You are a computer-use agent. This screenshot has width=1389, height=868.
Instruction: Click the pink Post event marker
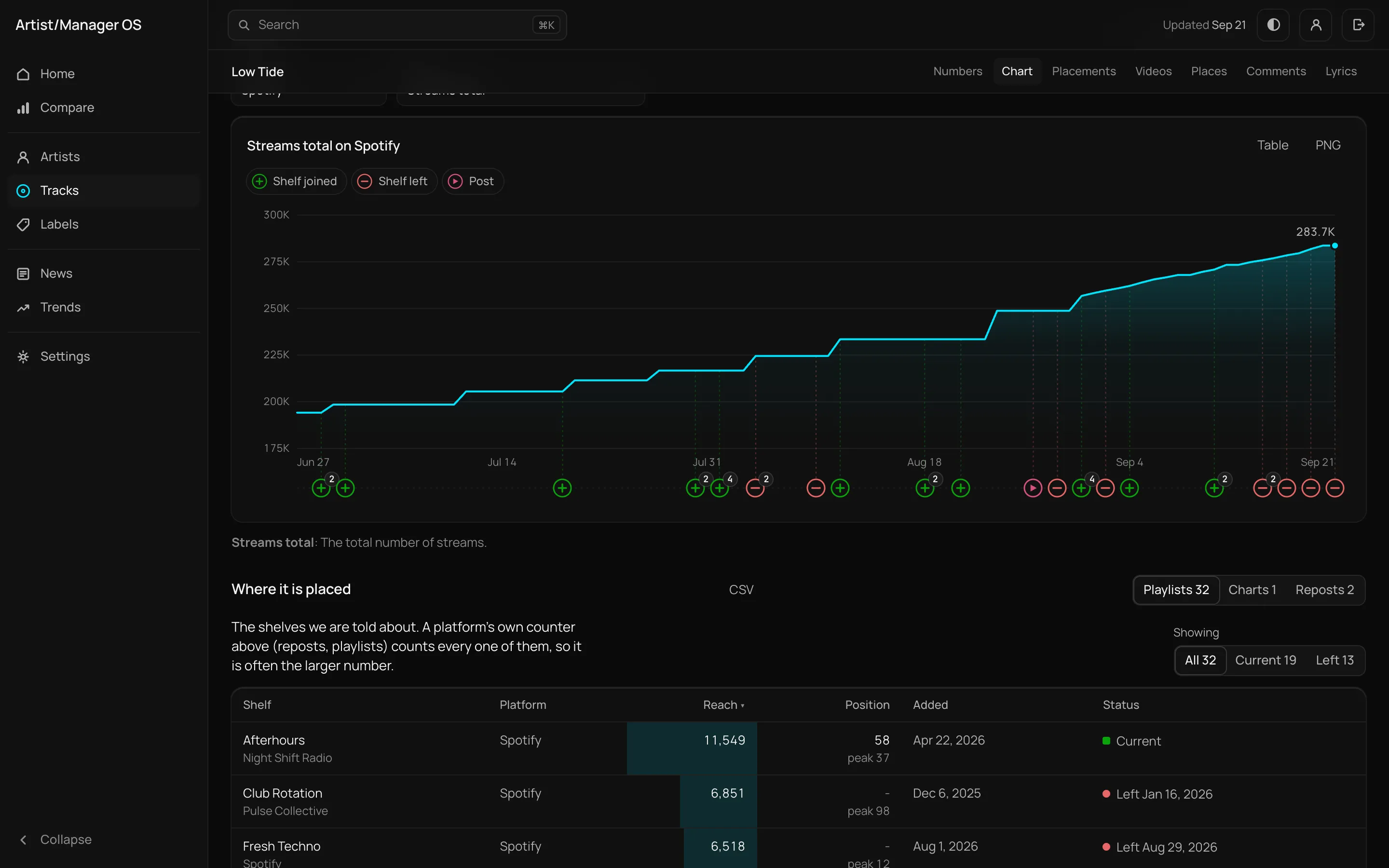[1033, 488]
